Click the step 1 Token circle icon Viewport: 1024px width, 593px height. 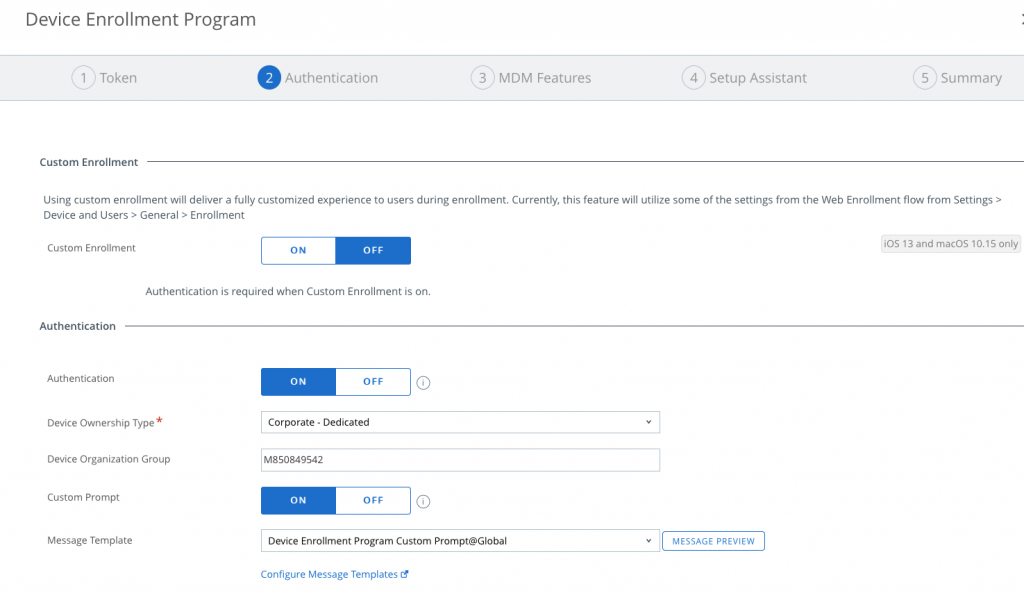[83, 78]
